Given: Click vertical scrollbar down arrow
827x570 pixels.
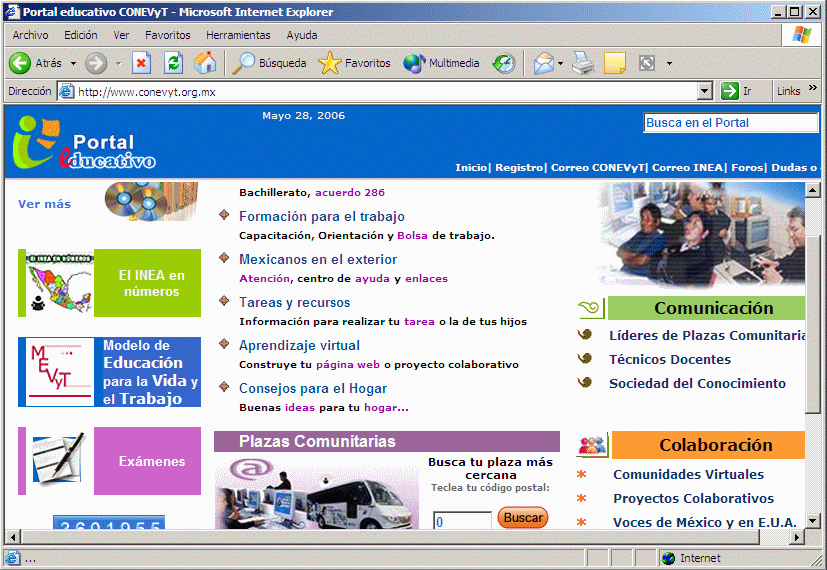Looking at the screenshot, I should 812,521.
